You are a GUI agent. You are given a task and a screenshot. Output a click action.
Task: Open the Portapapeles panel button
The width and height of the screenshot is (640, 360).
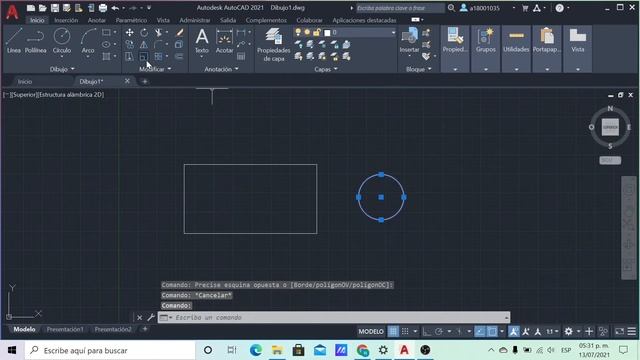547,49
